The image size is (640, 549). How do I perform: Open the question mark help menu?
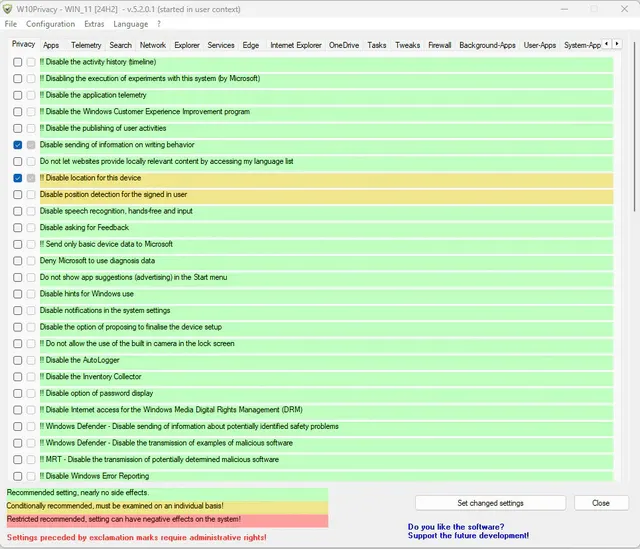(x=158, y=24)
